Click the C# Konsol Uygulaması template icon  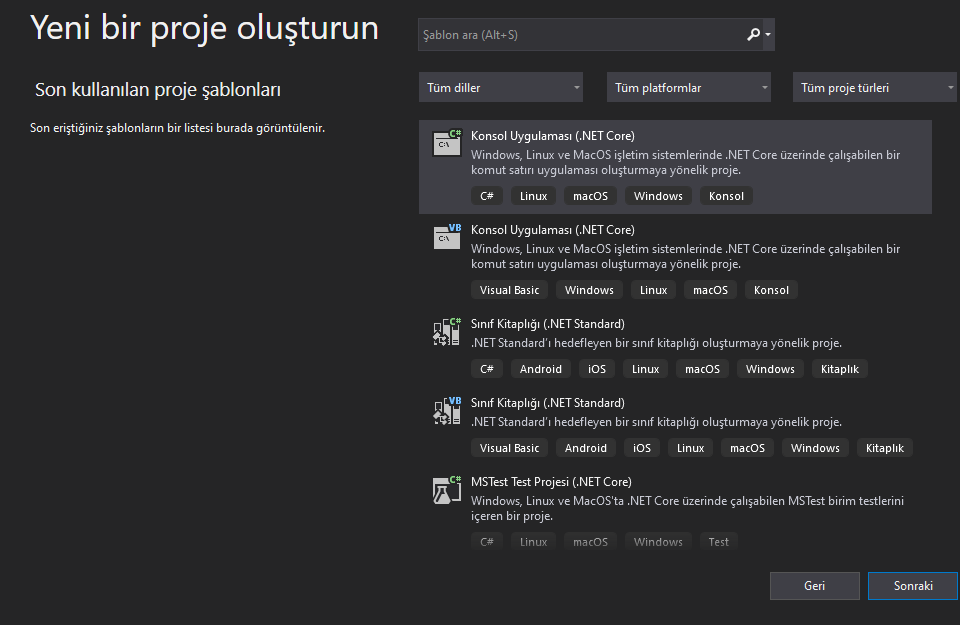point(447,143)
